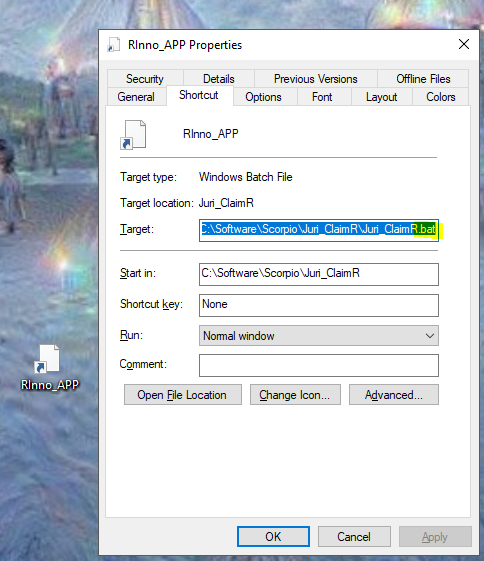
Task: Open the Advanced shortcut settings
Action: 394,395
